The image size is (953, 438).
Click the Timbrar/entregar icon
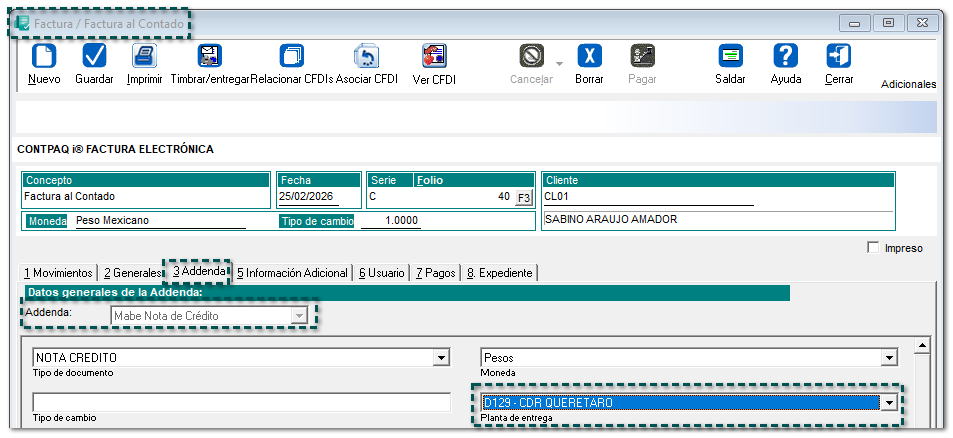click(210, 56)
